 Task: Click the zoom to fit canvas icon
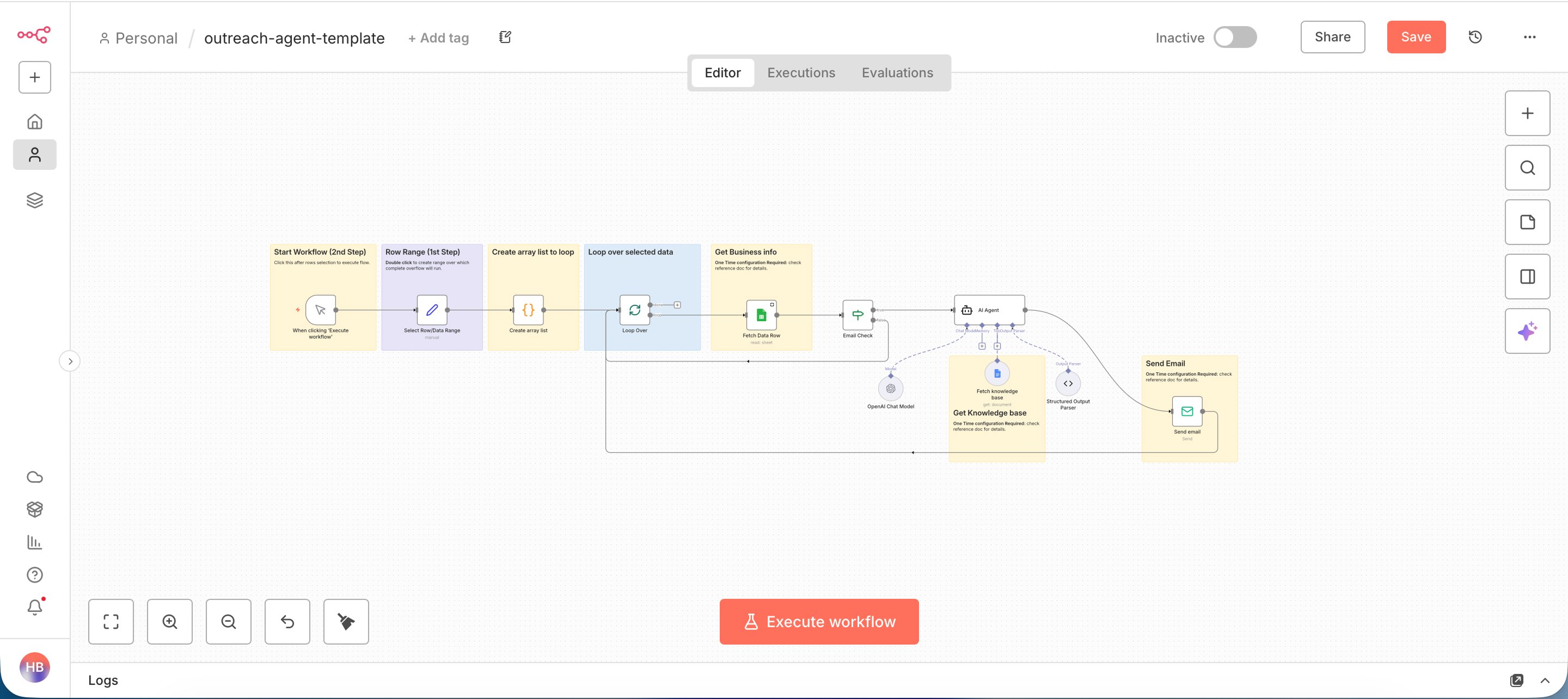(x=111, y=621)
